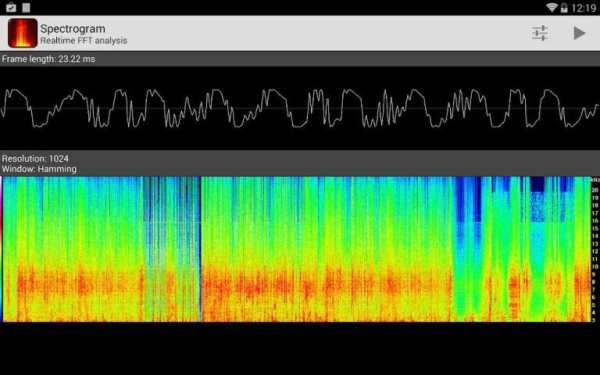Tap 'Window: Hamming' label

pyautogui.click(x=39, y=169)
